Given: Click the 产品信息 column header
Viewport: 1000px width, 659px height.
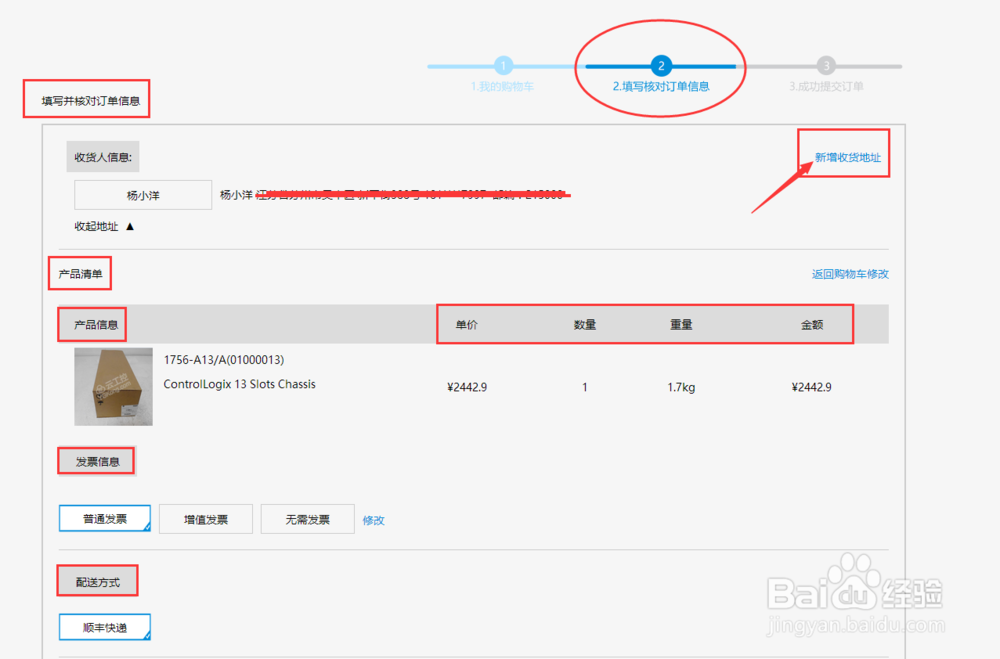Looking at the screenshot, I should 96,325.
